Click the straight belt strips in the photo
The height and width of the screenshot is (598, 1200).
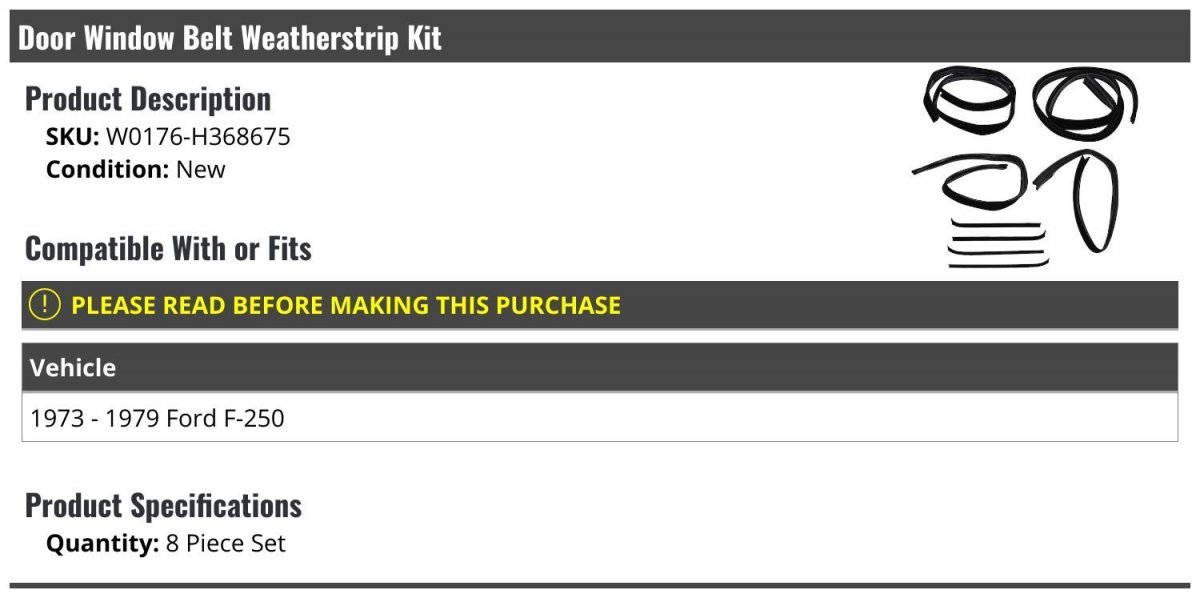(997, 243)
